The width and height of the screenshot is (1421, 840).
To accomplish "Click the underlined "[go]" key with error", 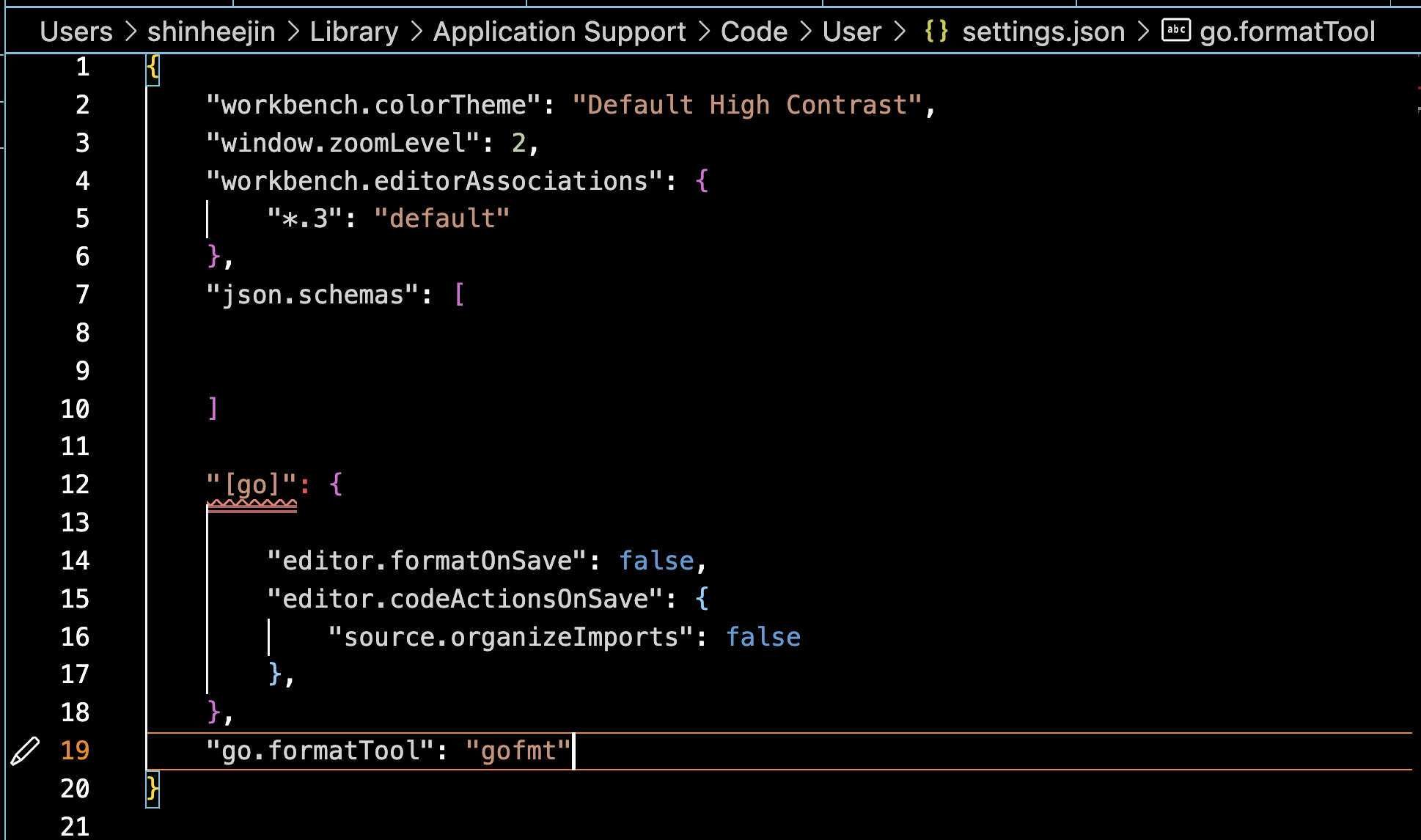I will pyautogui.click(x=251, y=485).
